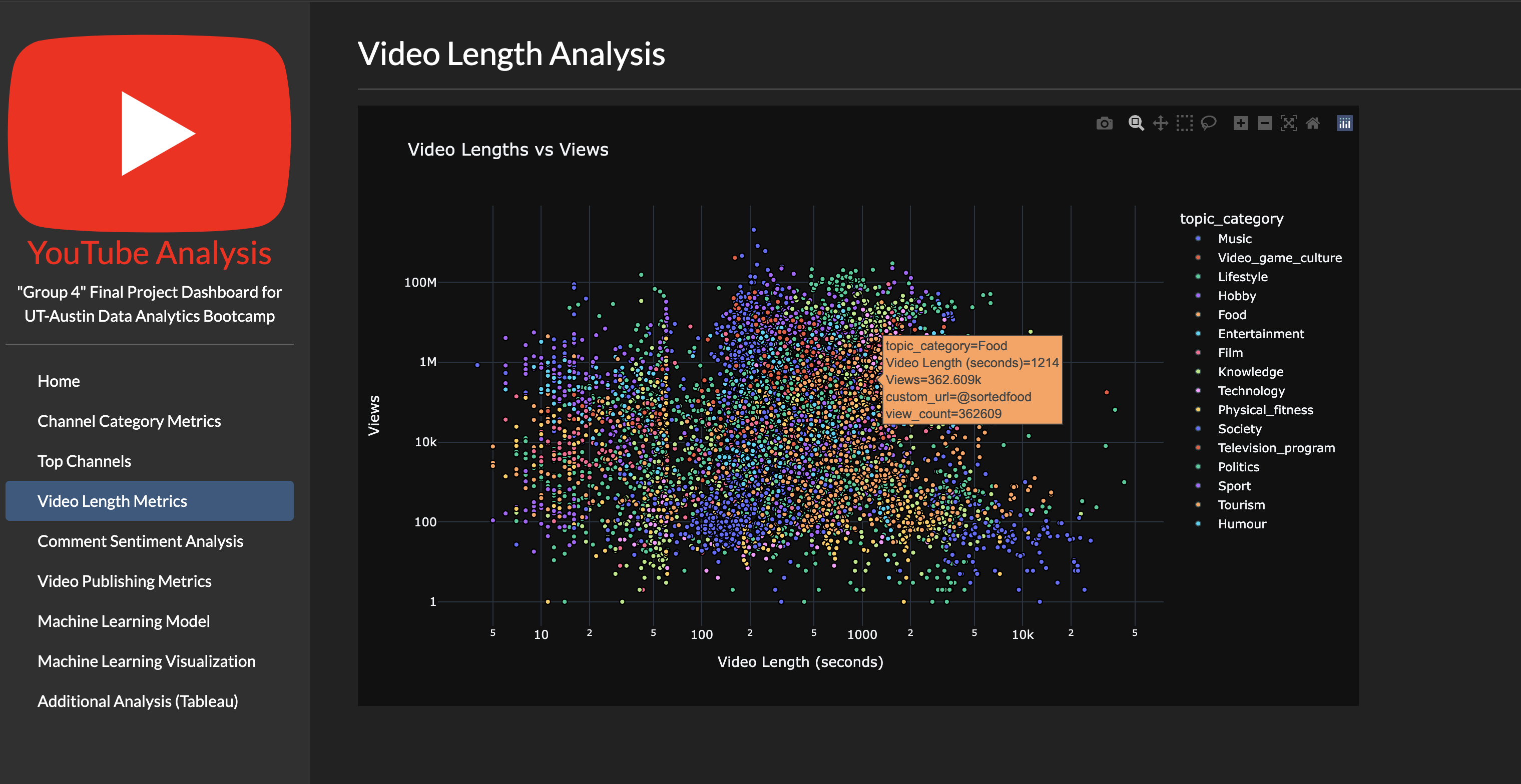Switch to the Top Channels section
Viewport: 1521px width, 784px height.
pos(84,461)
